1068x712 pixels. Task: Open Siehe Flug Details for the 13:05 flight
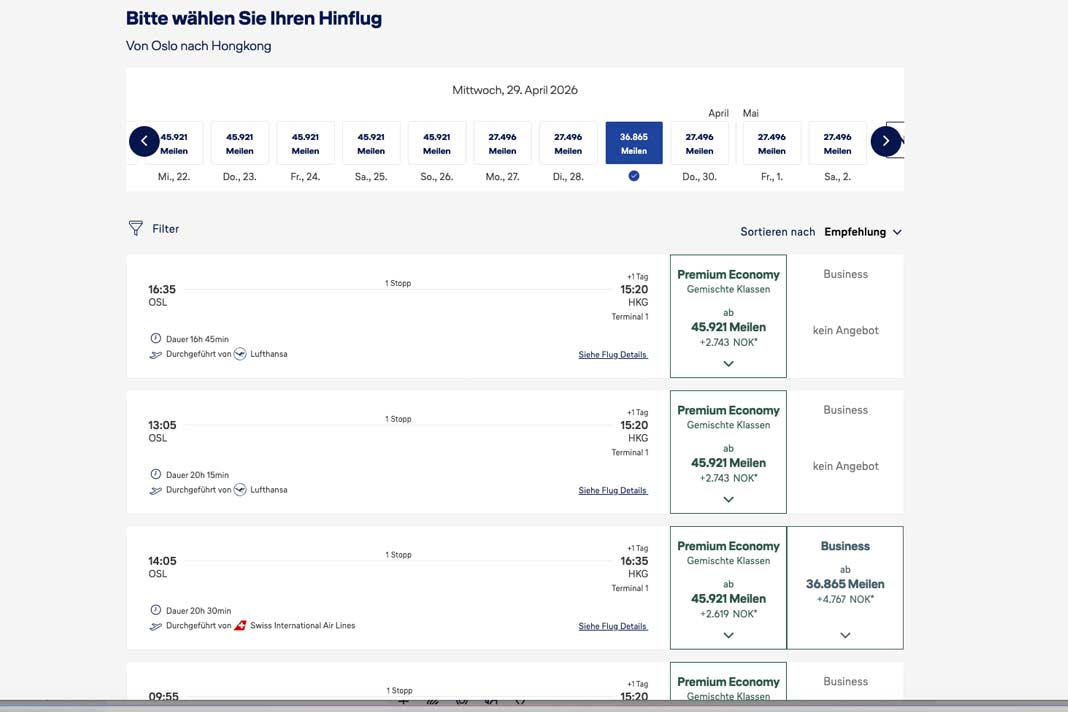612,490
